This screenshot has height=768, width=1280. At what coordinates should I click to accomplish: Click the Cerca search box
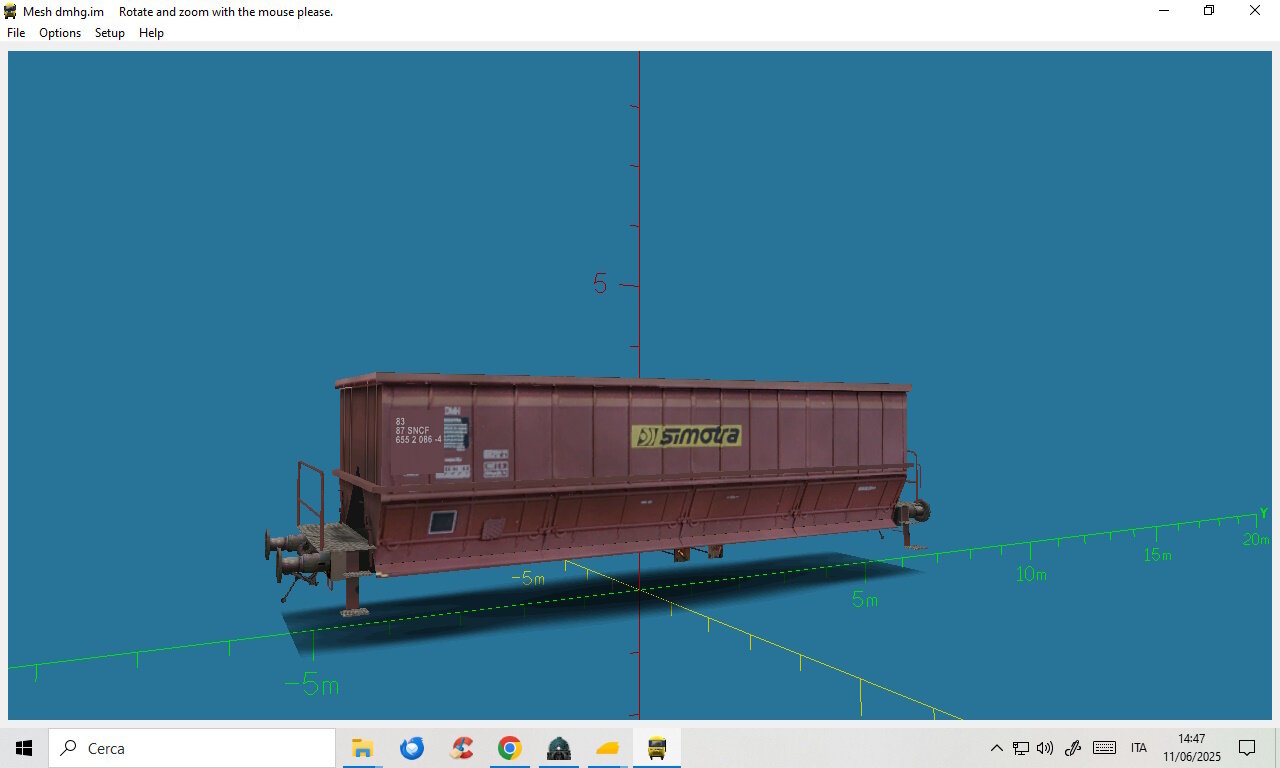[192, 748]
